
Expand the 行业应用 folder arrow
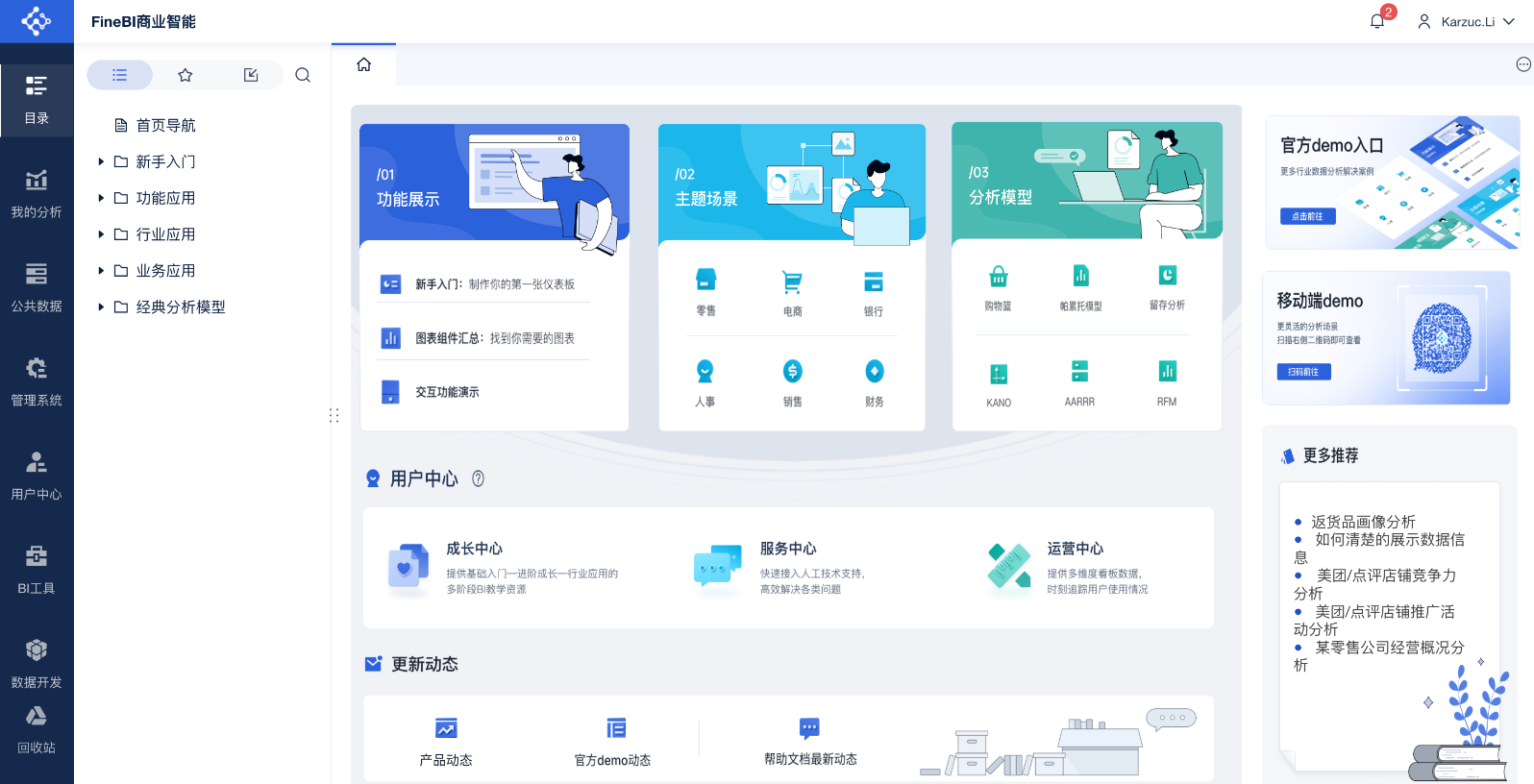[101, 234]
